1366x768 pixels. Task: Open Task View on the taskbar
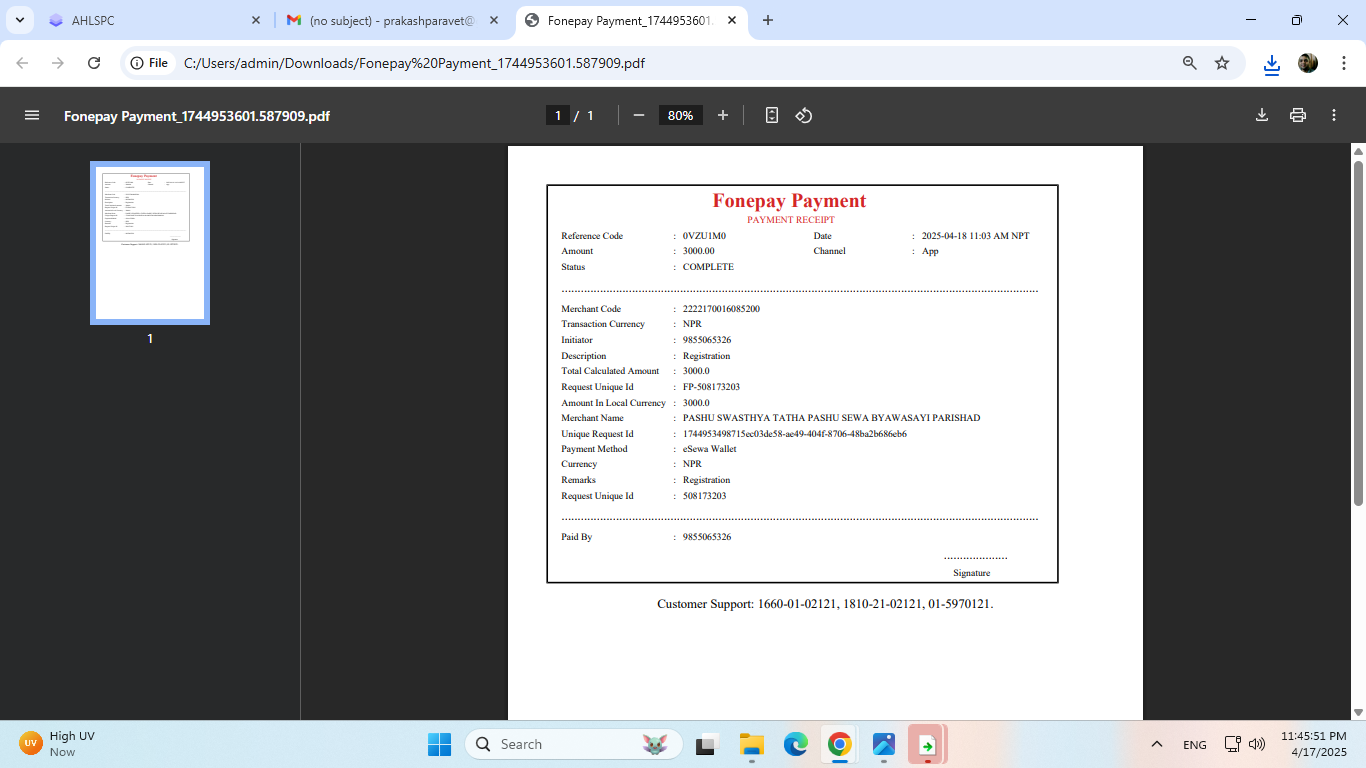pos(708,744)
